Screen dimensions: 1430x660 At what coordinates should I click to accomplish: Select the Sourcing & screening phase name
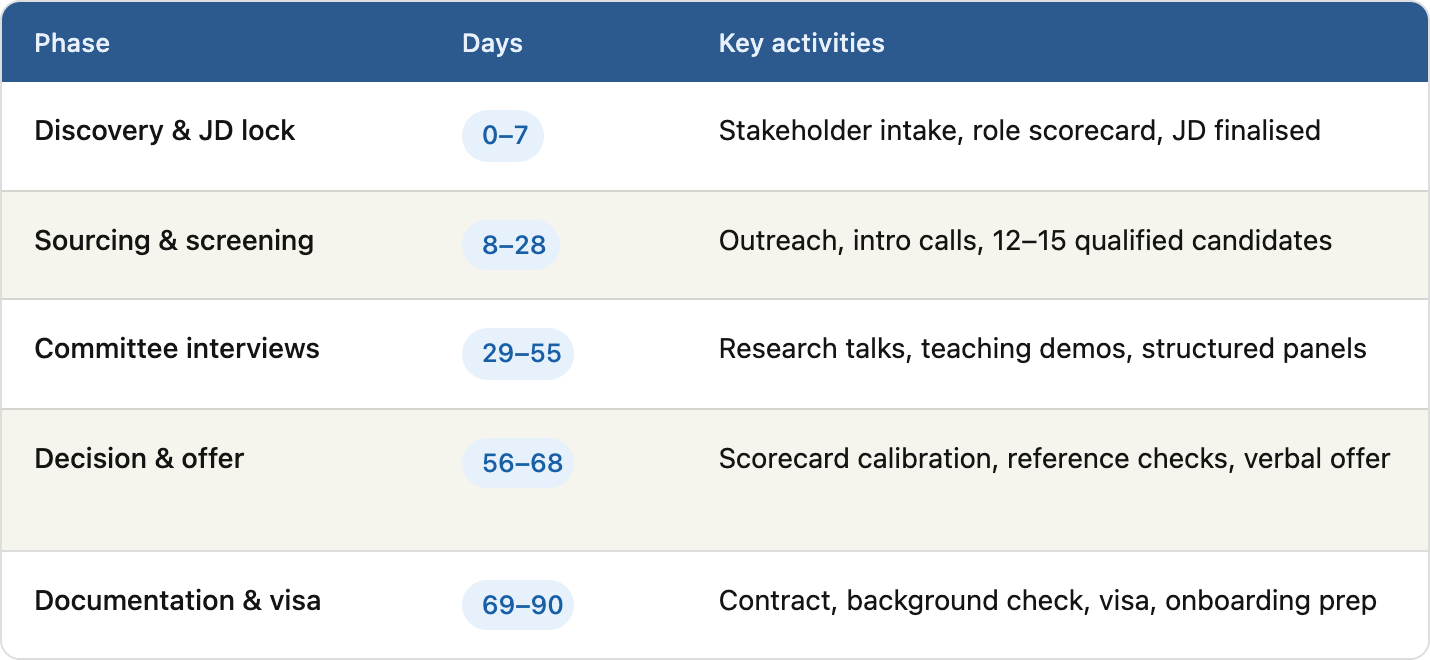[x=174, y=241]
